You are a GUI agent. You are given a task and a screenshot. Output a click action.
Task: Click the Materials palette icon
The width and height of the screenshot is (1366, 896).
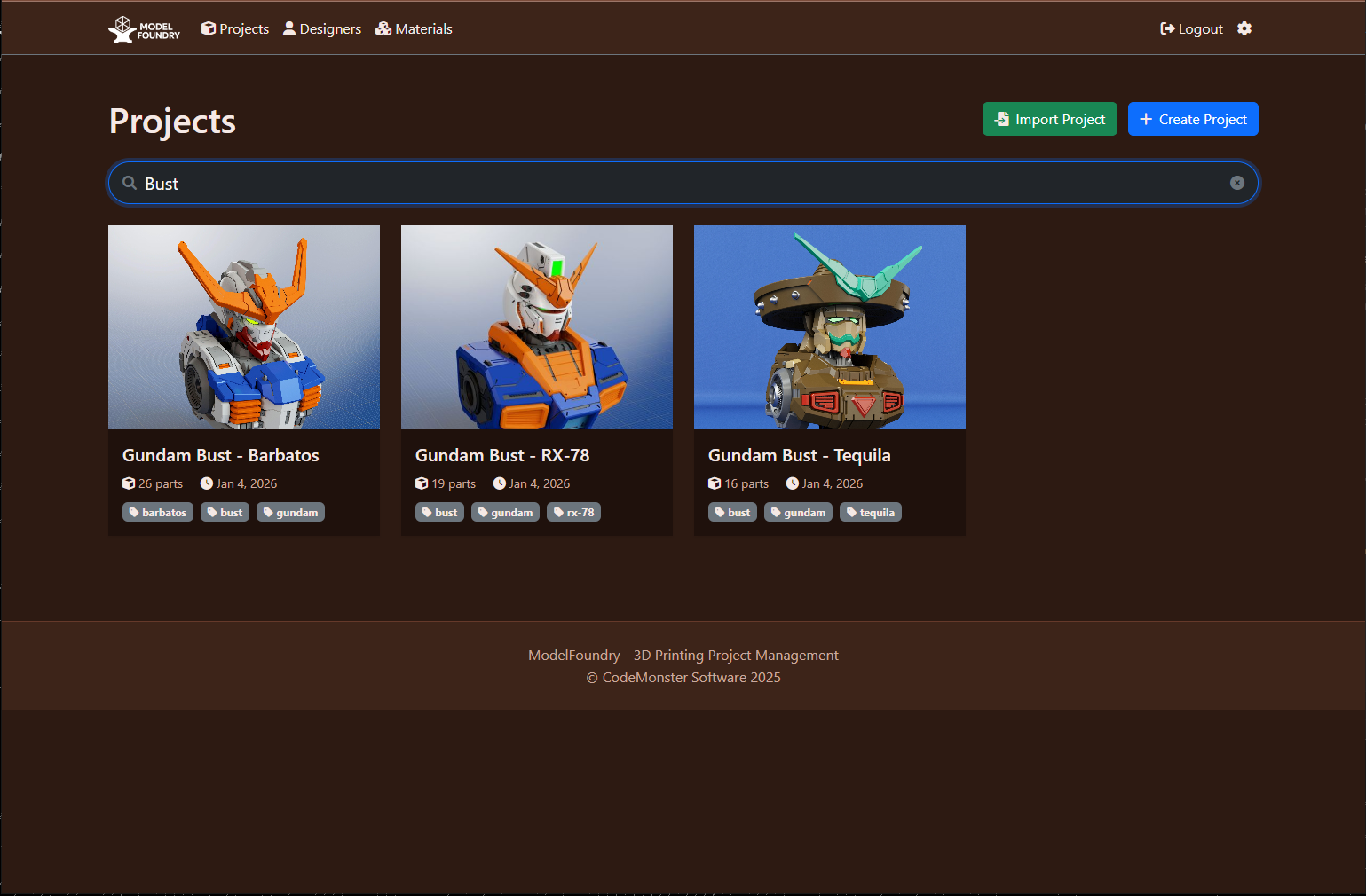pos(383,28)
